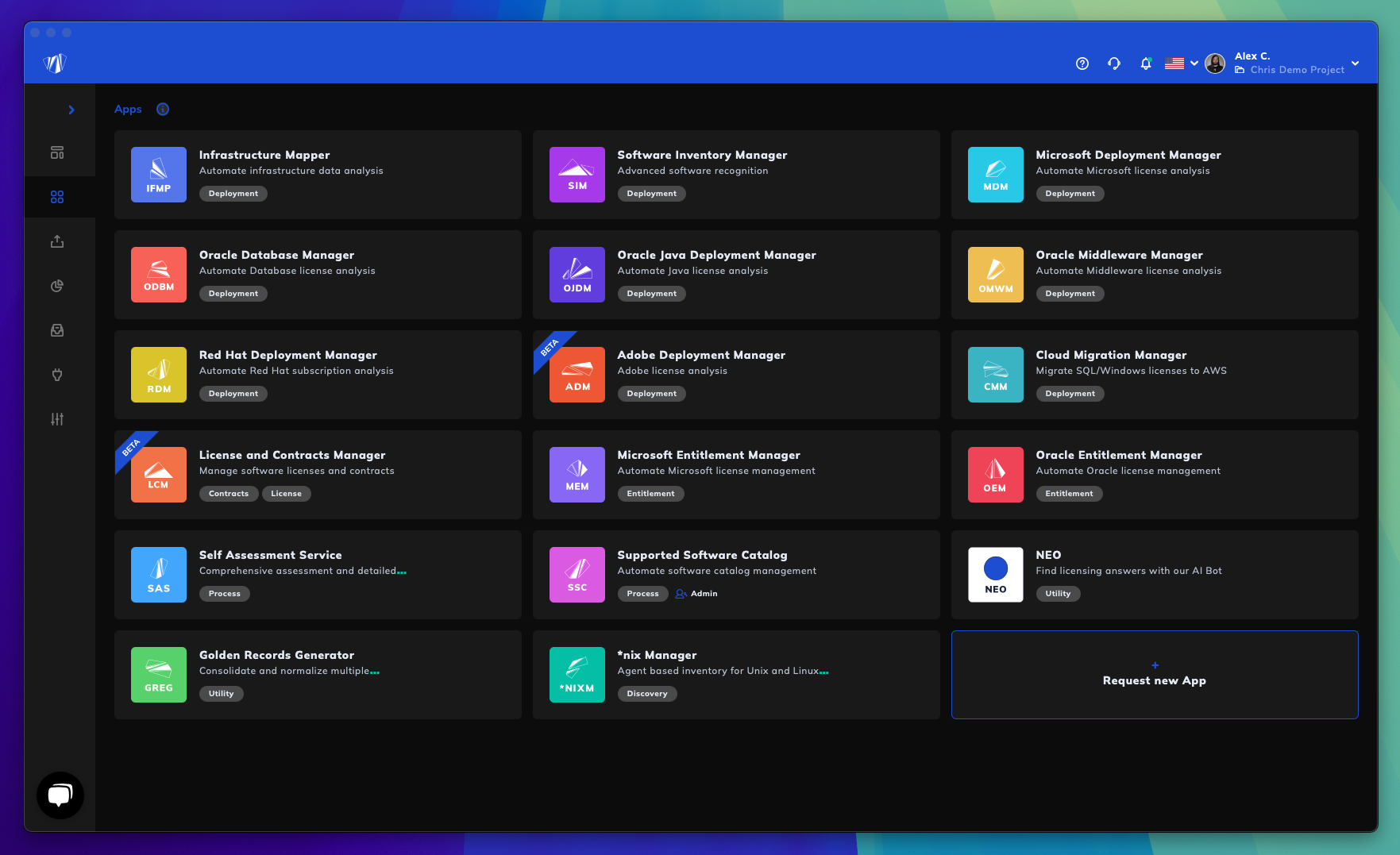The height and width of the screenshot is (855, 1400).
Task: Expand the sidebar with the chevron arrow
Action: (x=71, y=110)
